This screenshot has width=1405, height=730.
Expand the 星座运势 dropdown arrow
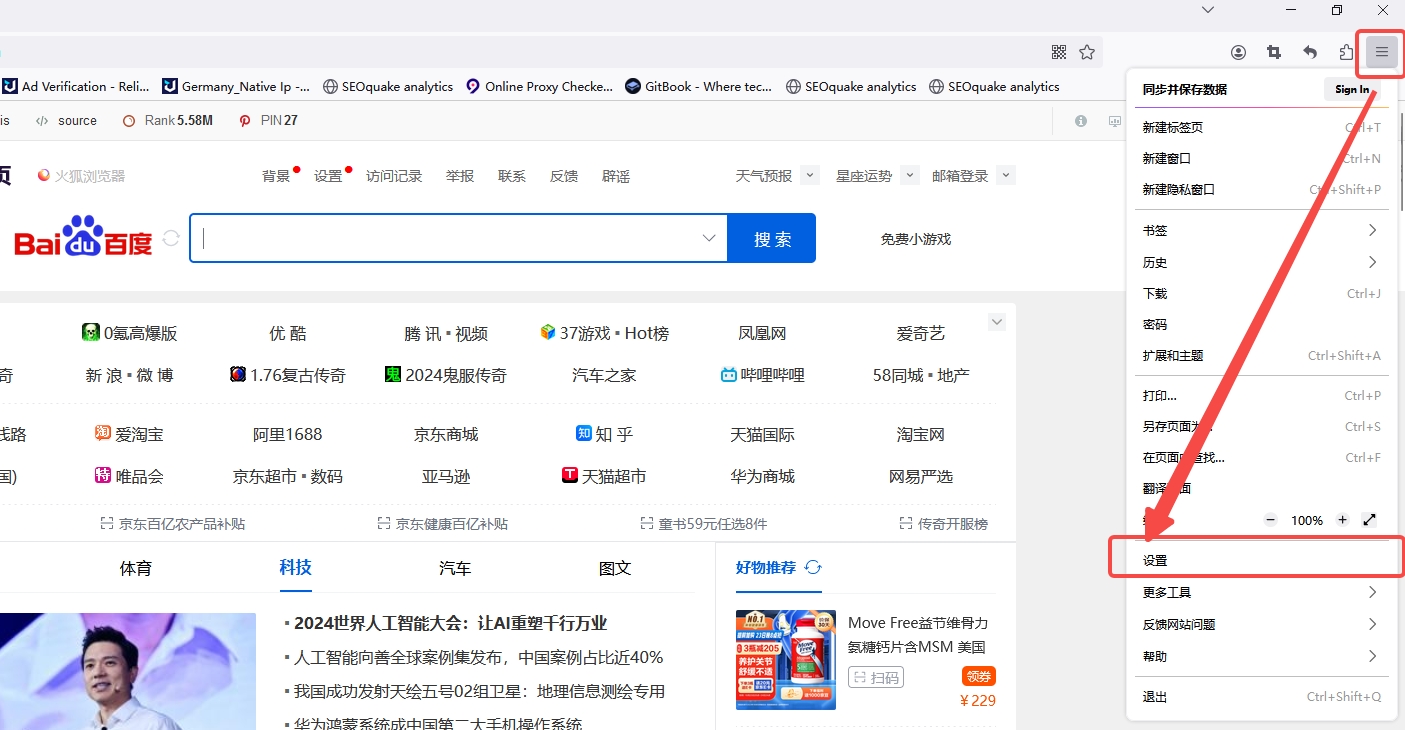click(x=909, y=175)
